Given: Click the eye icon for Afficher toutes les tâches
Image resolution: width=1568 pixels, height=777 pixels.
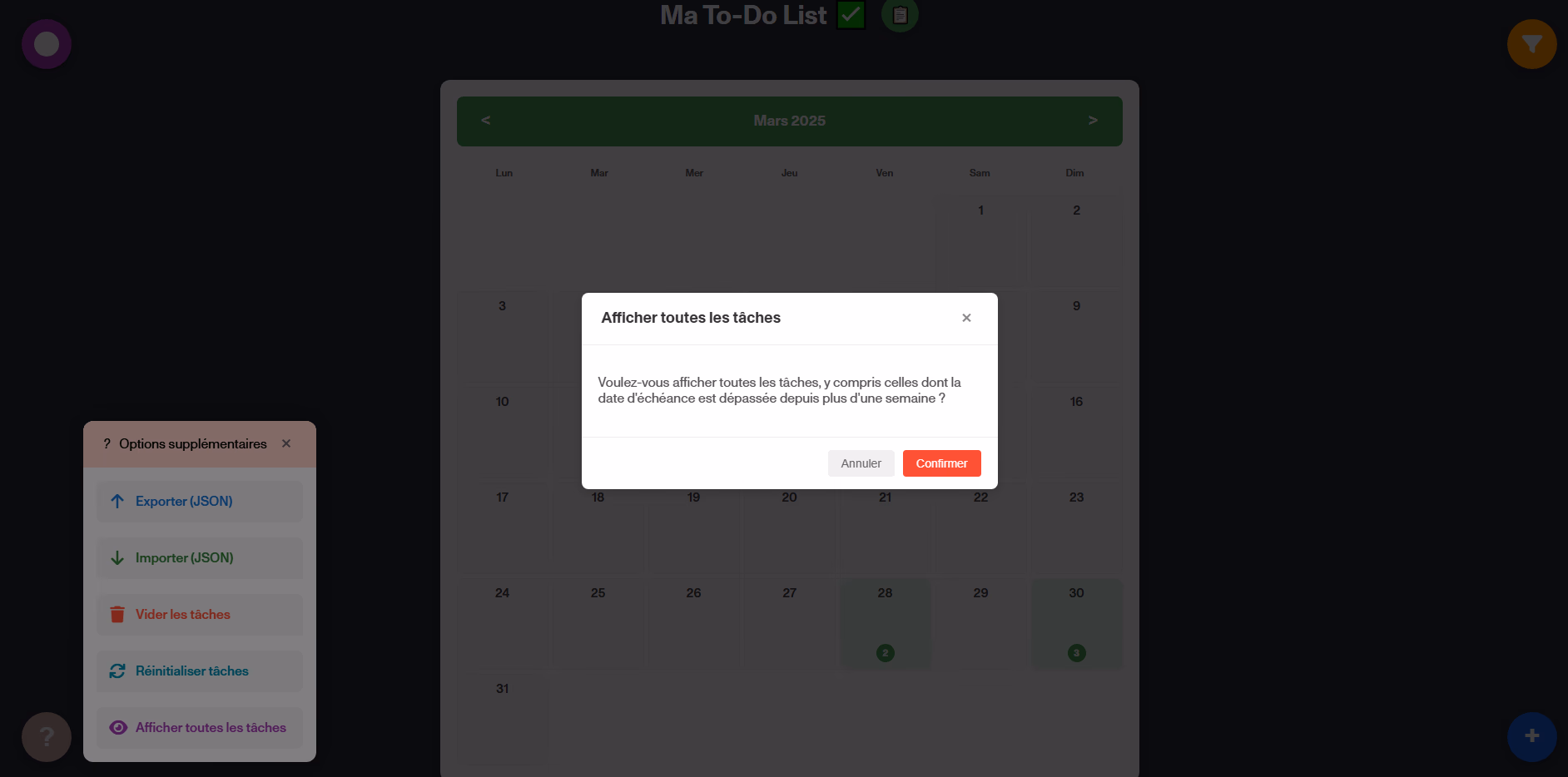Looking at the screenshot, I should point(118,728).
